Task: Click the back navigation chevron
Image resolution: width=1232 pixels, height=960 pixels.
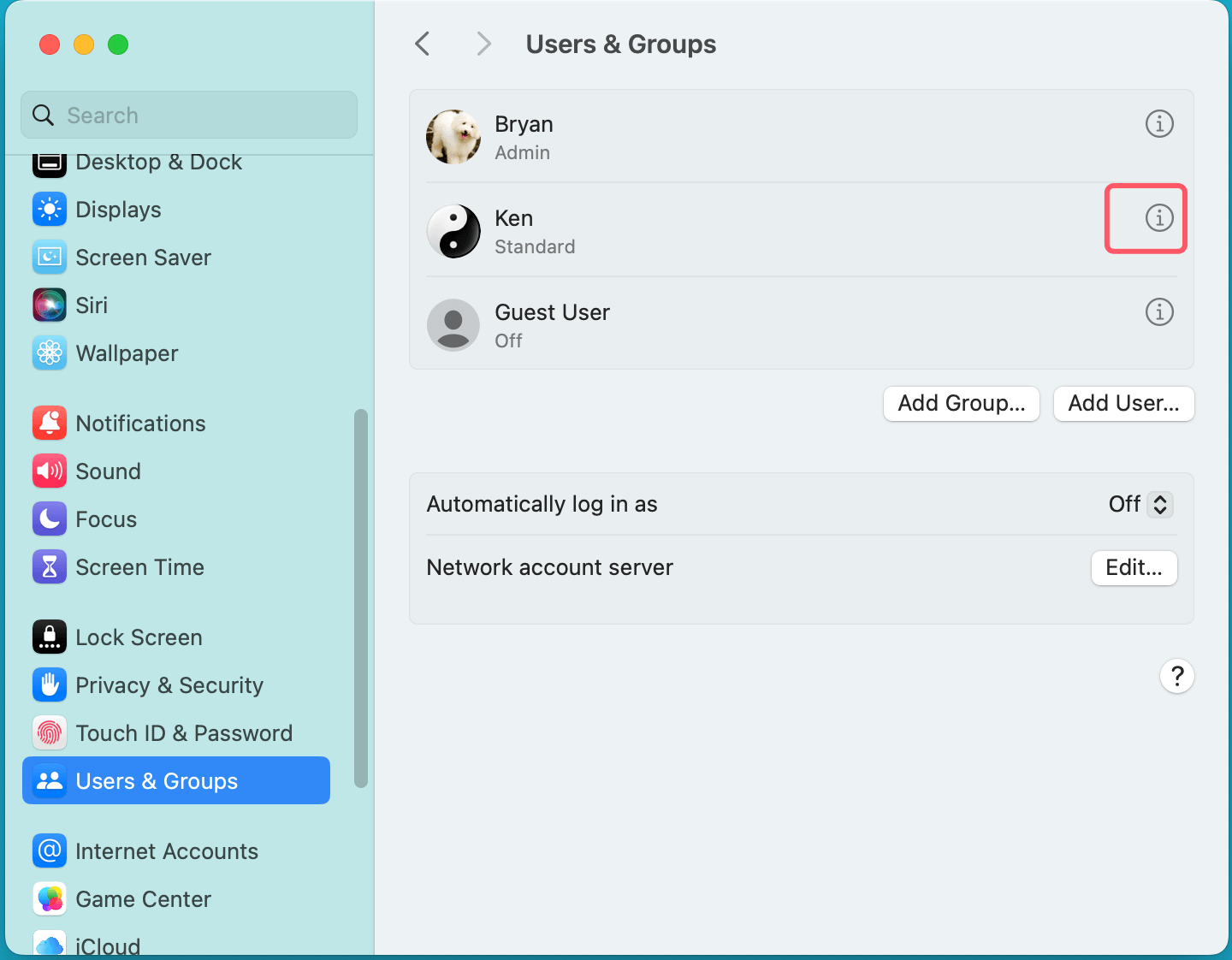Action: pyautogui.click(x=422, y=44)
